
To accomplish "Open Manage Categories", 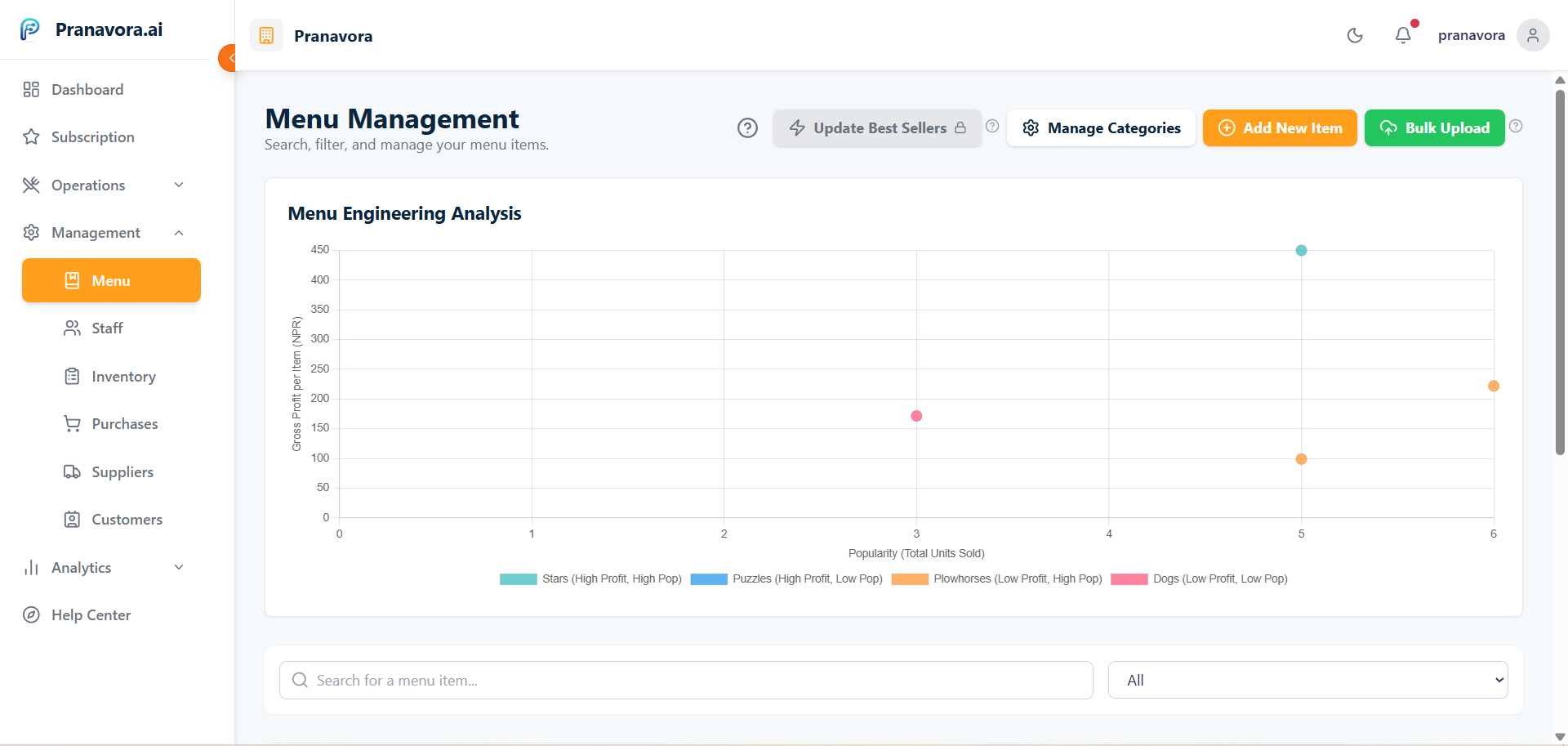I will 1101,128.
